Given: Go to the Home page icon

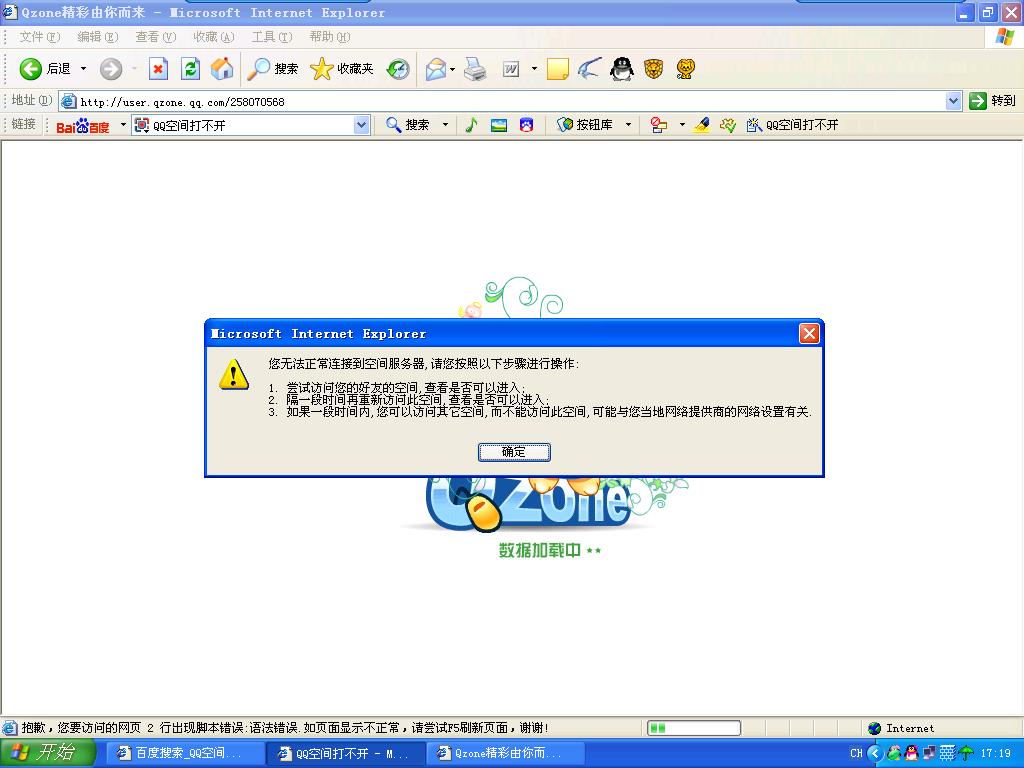Looking at the screenshot, I should coord(222,69).
